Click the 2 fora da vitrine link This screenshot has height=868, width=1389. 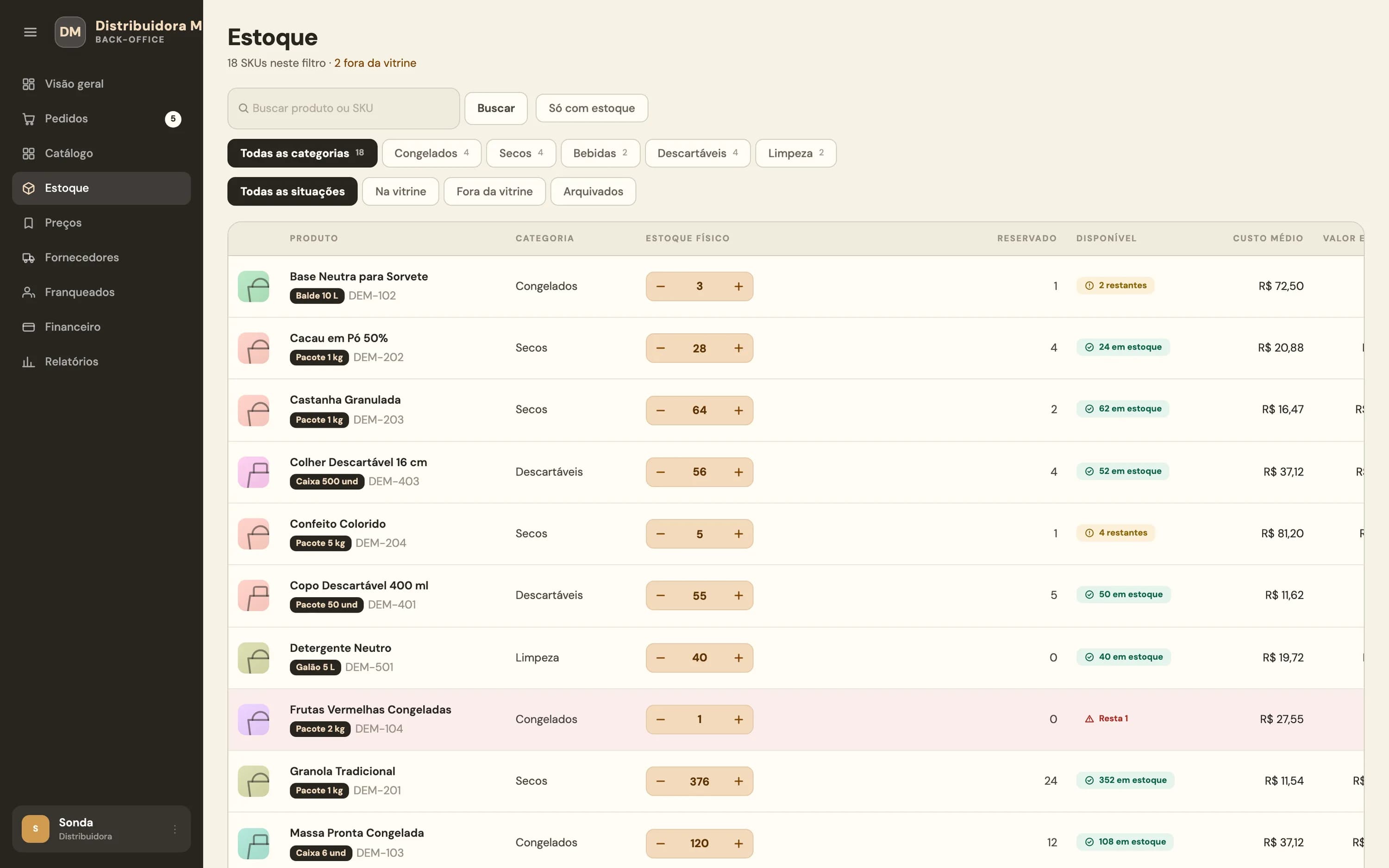pos(375,63)
